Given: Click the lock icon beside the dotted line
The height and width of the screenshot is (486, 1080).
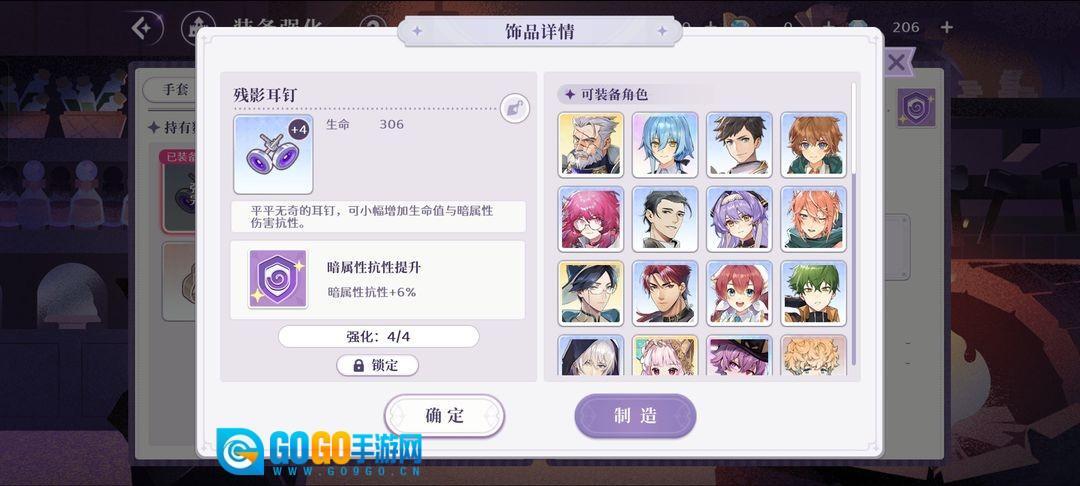Looking at the screenshot, I should click(514, 108).
